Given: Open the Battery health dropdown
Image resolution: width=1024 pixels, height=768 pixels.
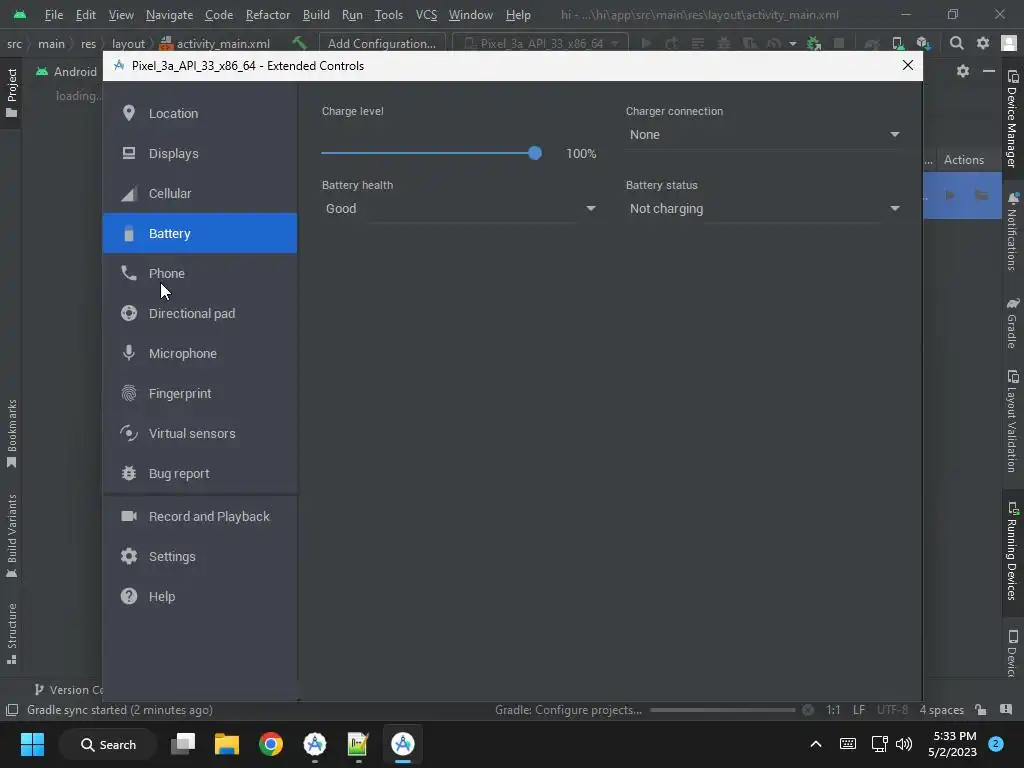Looking at the screenshot, I should pyautogui.click(x=460, y=208).
